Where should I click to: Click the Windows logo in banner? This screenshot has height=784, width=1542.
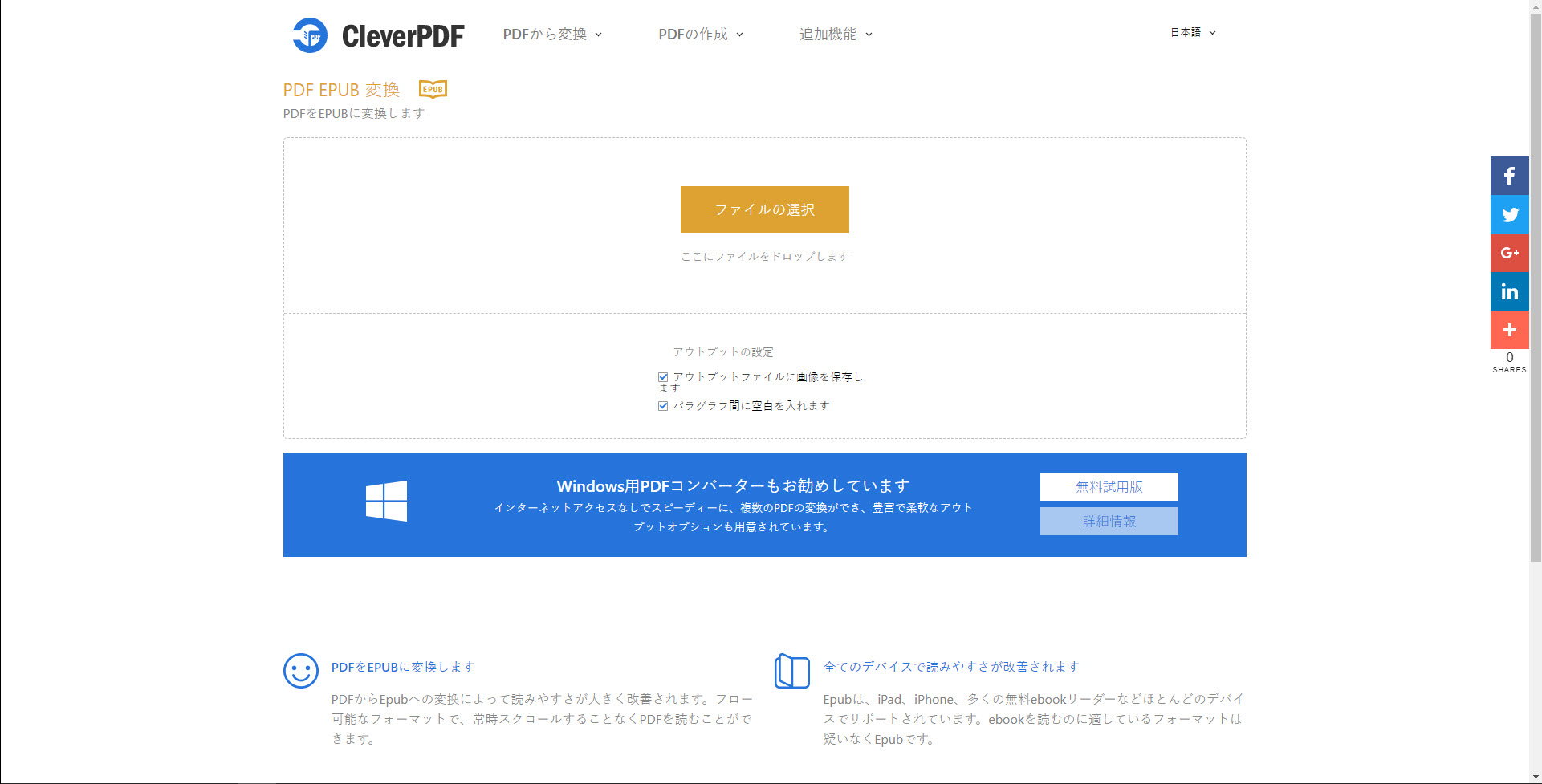click(x=386, y=502)
